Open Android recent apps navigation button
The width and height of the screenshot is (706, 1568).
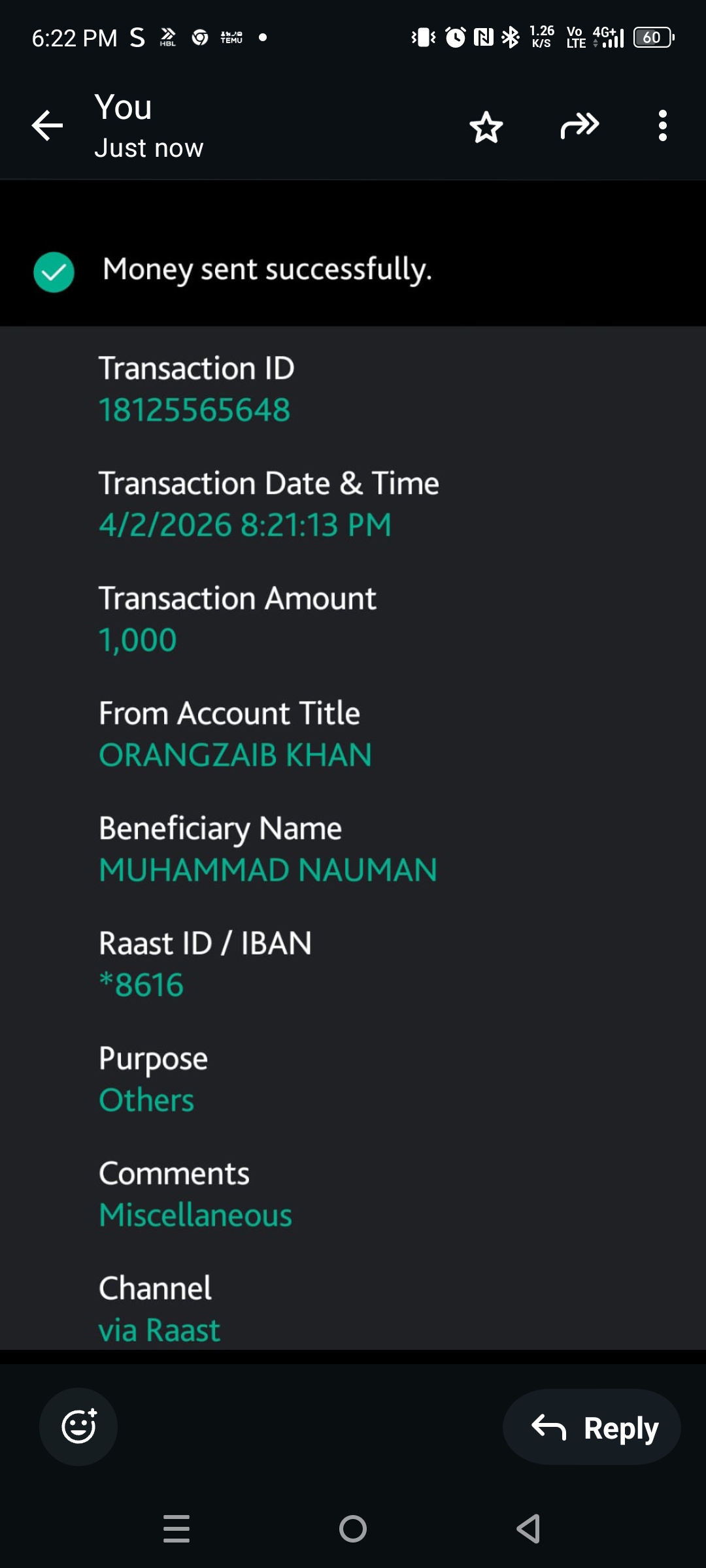(176, 1529)
